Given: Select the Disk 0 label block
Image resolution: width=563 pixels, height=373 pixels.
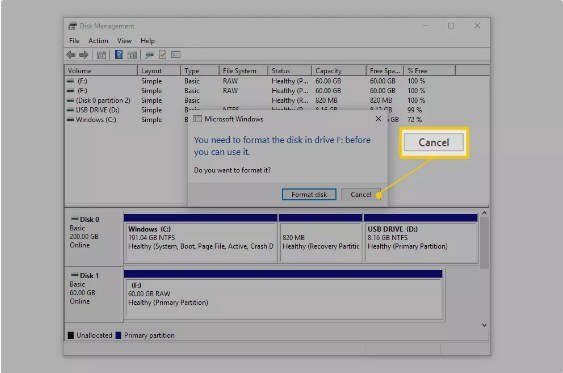Looking at the screenshot, I should 94,237.
